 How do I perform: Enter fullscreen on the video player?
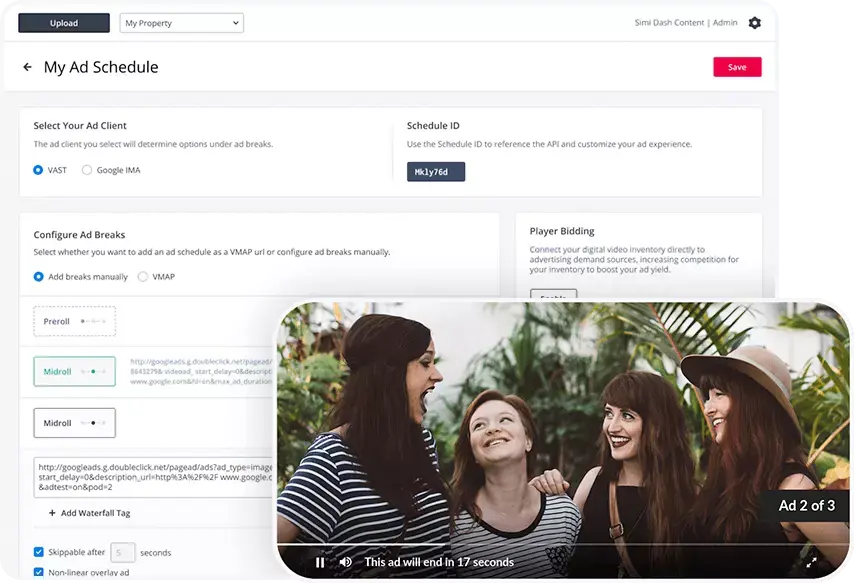point(811,562)
